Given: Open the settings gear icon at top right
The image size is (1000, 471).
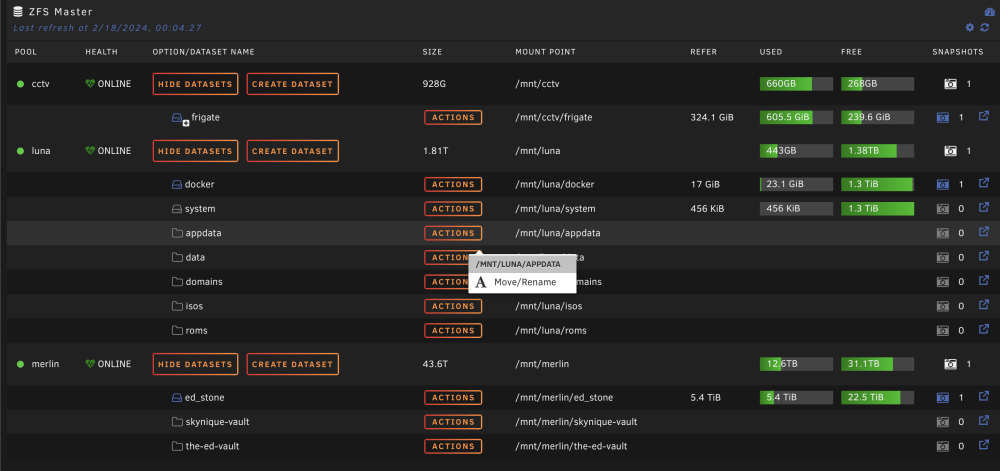Looking at the screenshot, I should tap(970, 27).
